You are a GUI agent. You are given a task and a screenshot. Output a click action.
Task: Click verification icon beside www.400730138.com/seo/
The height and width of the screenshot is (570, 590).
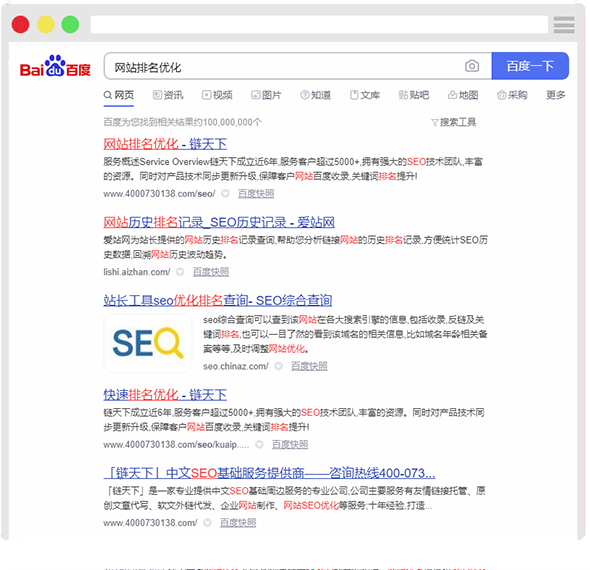point(225,194)
